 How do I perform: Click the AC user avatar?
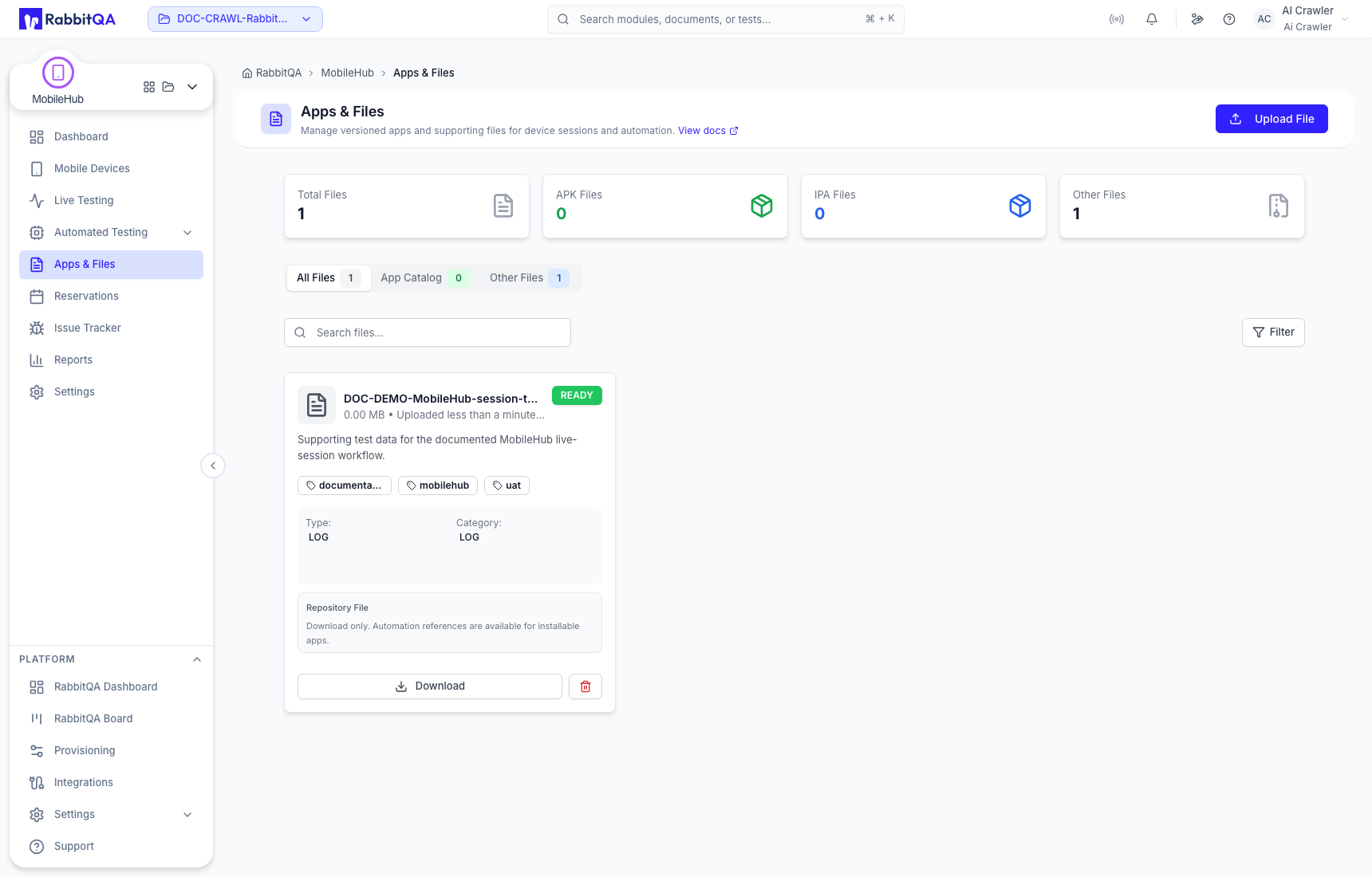1264,19
